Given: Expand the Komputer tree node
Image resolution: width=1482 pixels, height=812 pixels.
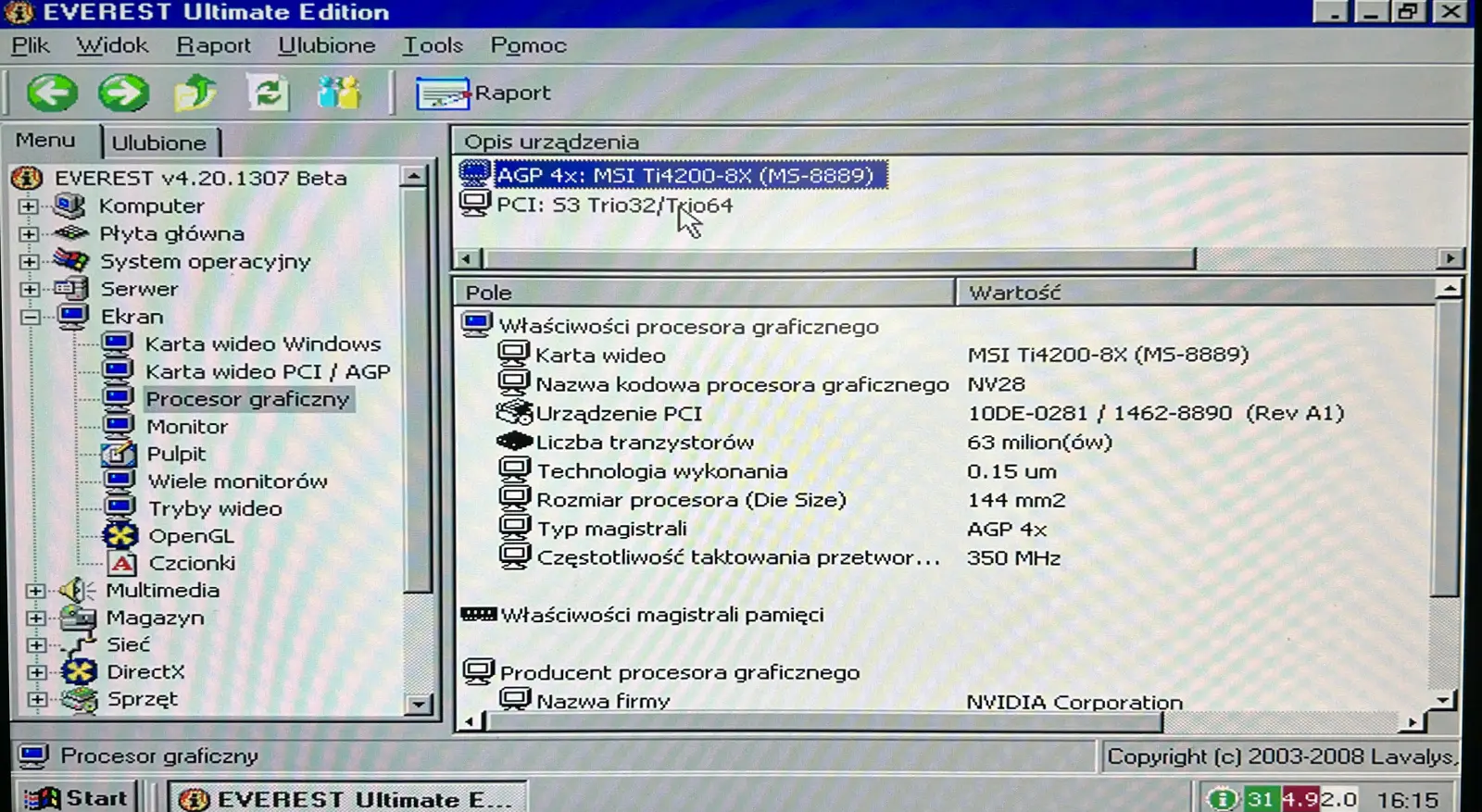Looking at the screenshot, I should point(29,206).
